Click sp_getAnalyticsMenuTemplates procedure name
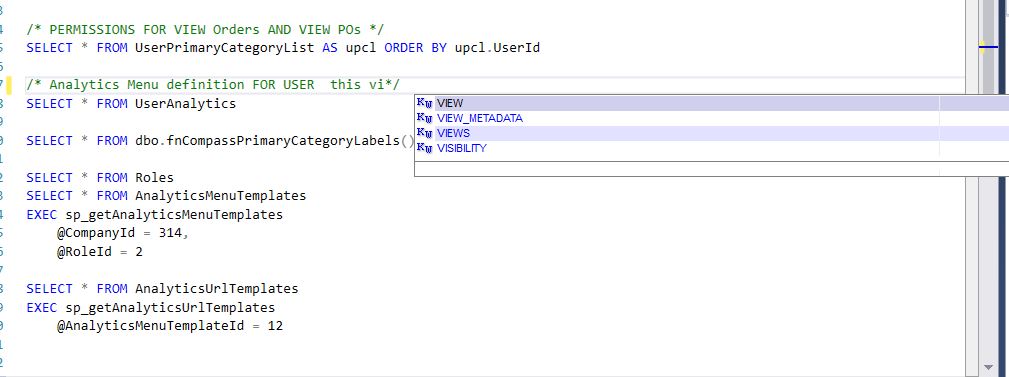The width and height of the screenshot is (1009, 377). [x=174, y=214]
